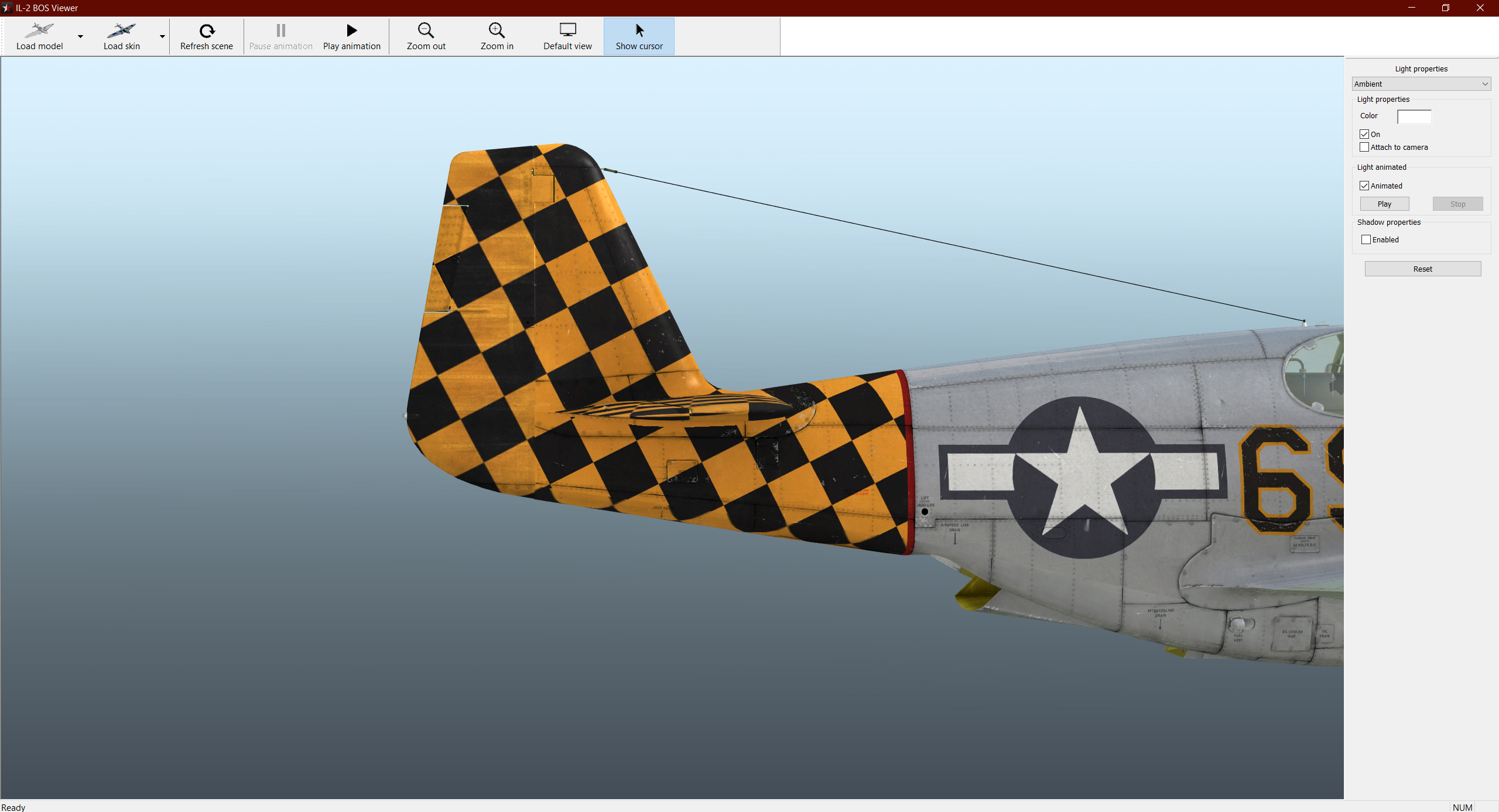Viewport: 1499px width, 812px height.
Task: Click the Zoom out magnifier icon
Action: (x=426, y=30)
